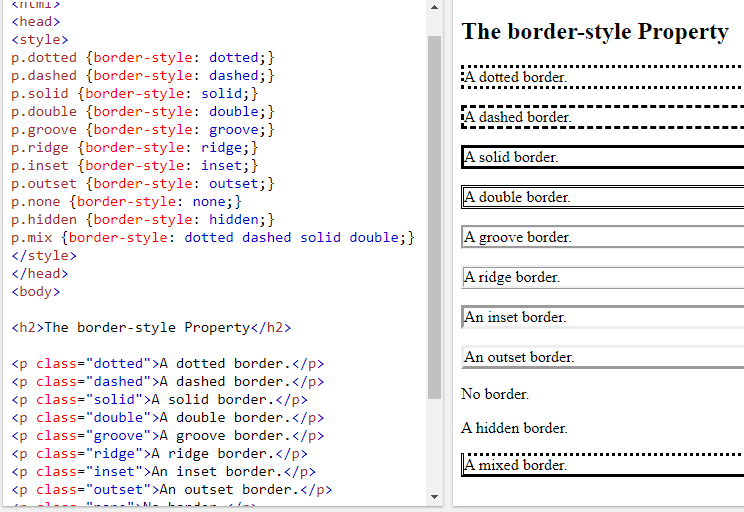Viewport: 744px width, 512px height.
Task: Click the closing </head> tag in code
Action: (40, 274)
